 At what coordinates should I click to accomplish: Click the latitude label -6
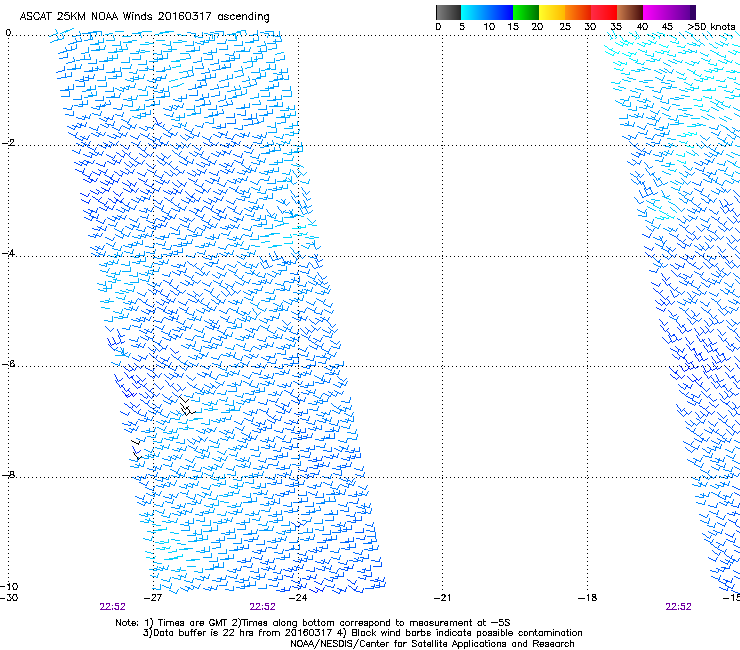point(8,364)
